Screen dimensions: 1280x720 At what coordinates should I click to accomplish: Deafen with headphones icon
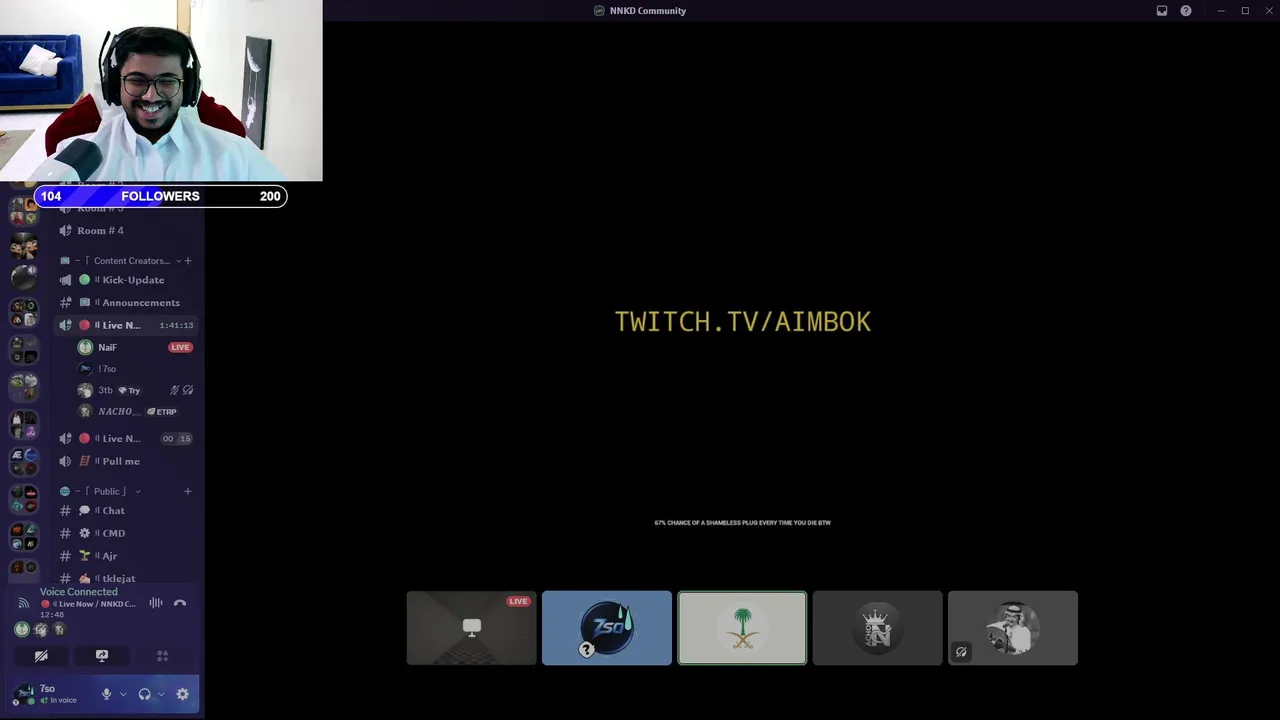[x=144, y=694]
